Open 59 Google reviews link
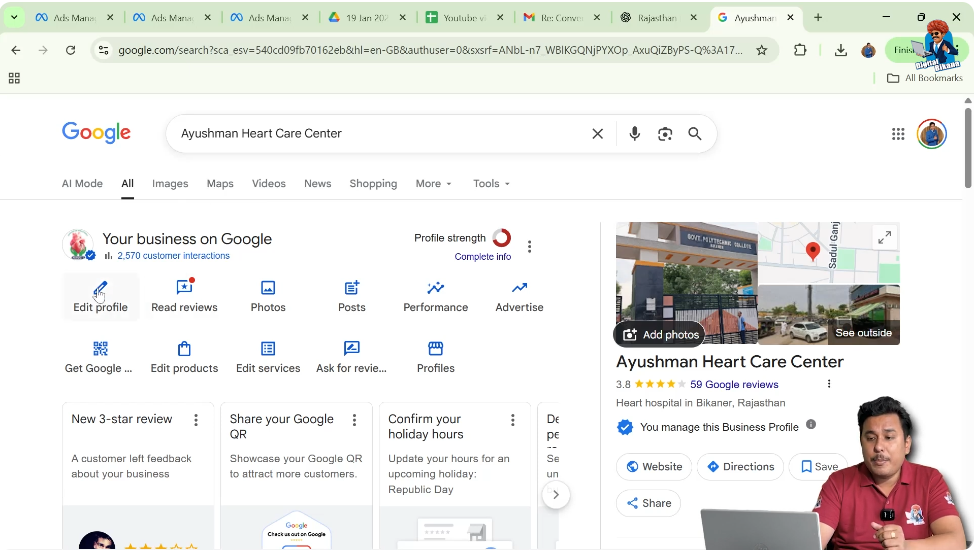Image resolution: width=974 pixels, height=551 pixels. pos(734,385)
